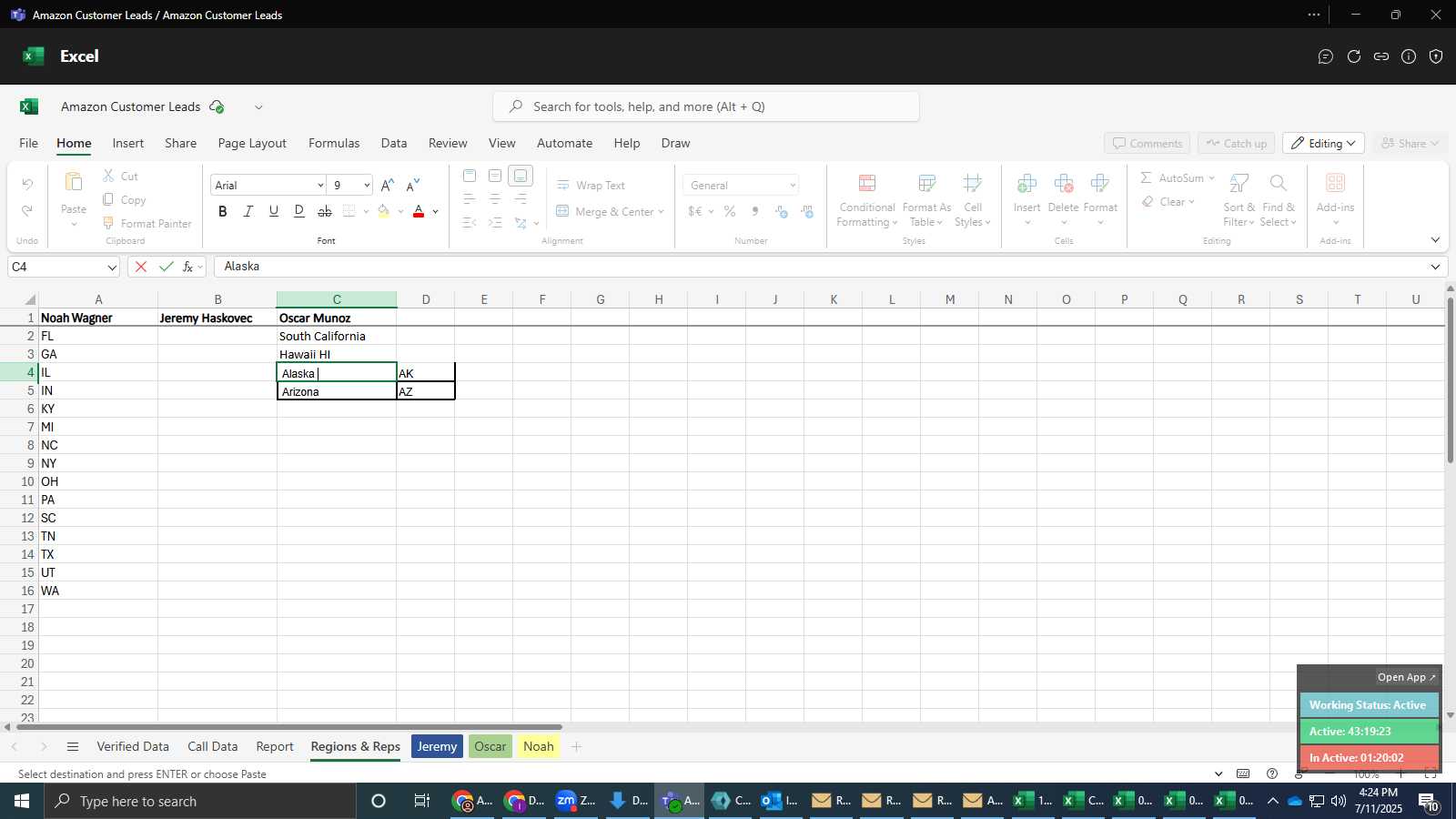Expand the formula bar
The image size is (1456, 819).
[1435, 267]
